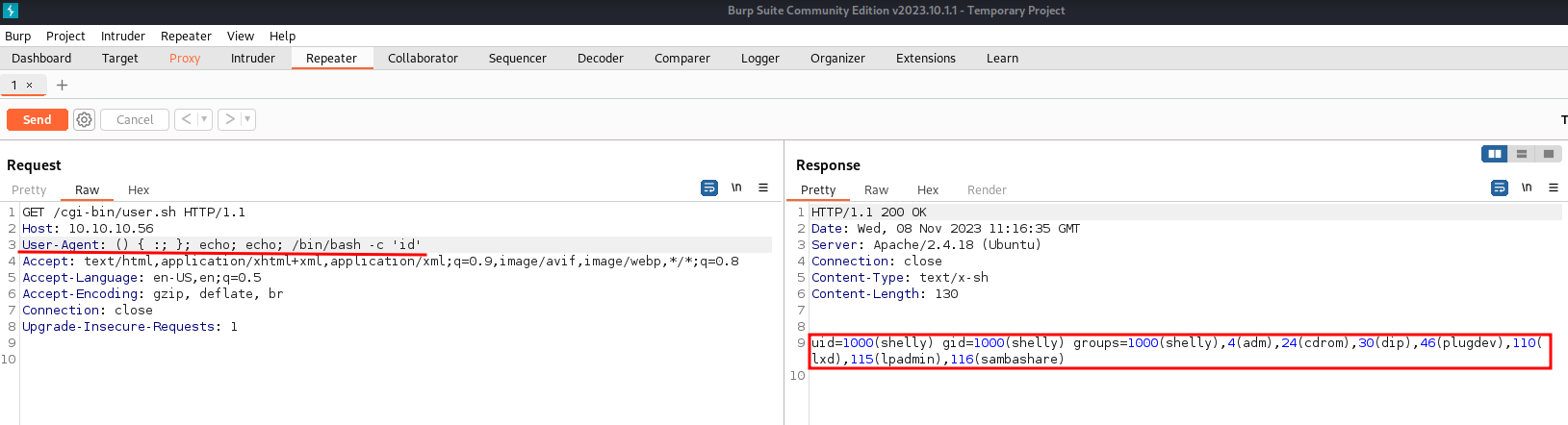Click the User-Agent shellshock payload line
The height and width of the screenshot is (425, 1568).
point(221,244)
